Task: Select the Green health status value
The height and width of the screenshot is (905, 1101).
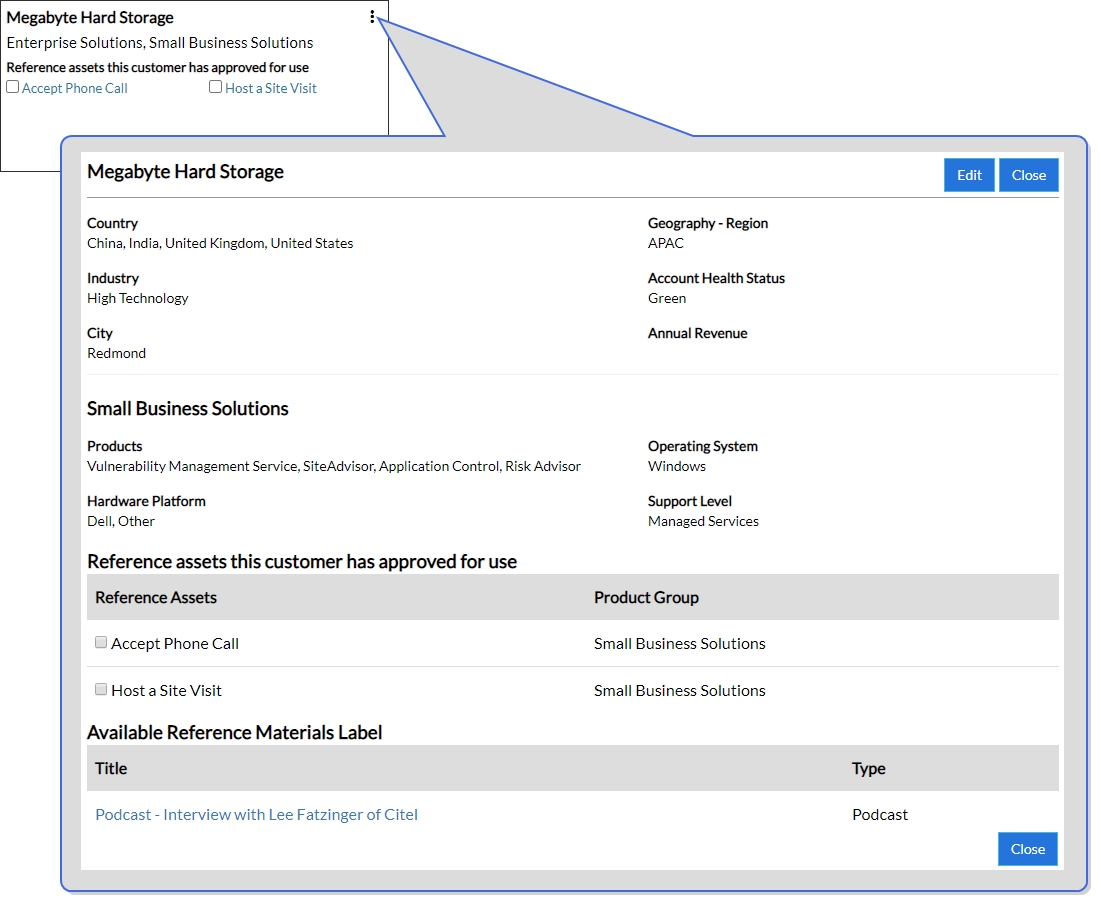Action: point(667,298)
